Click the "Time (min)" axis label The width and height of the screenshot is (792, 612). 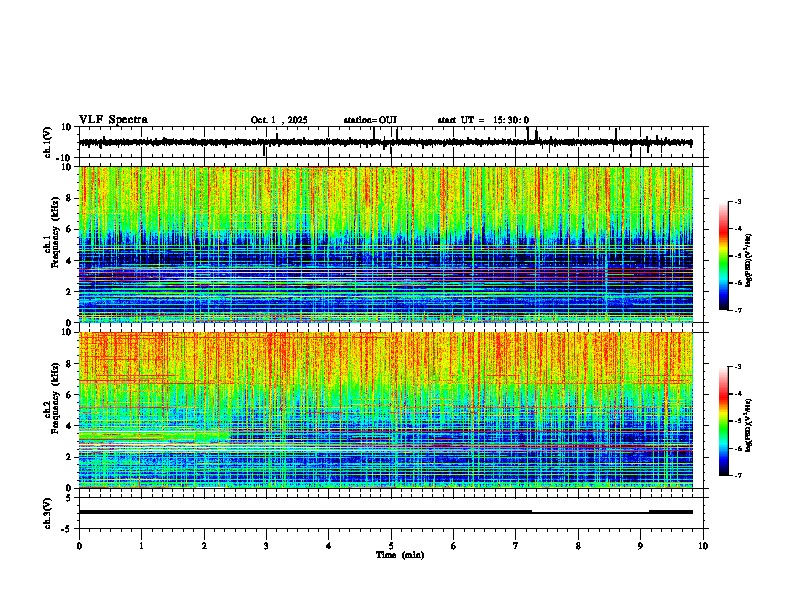point(400,555)
